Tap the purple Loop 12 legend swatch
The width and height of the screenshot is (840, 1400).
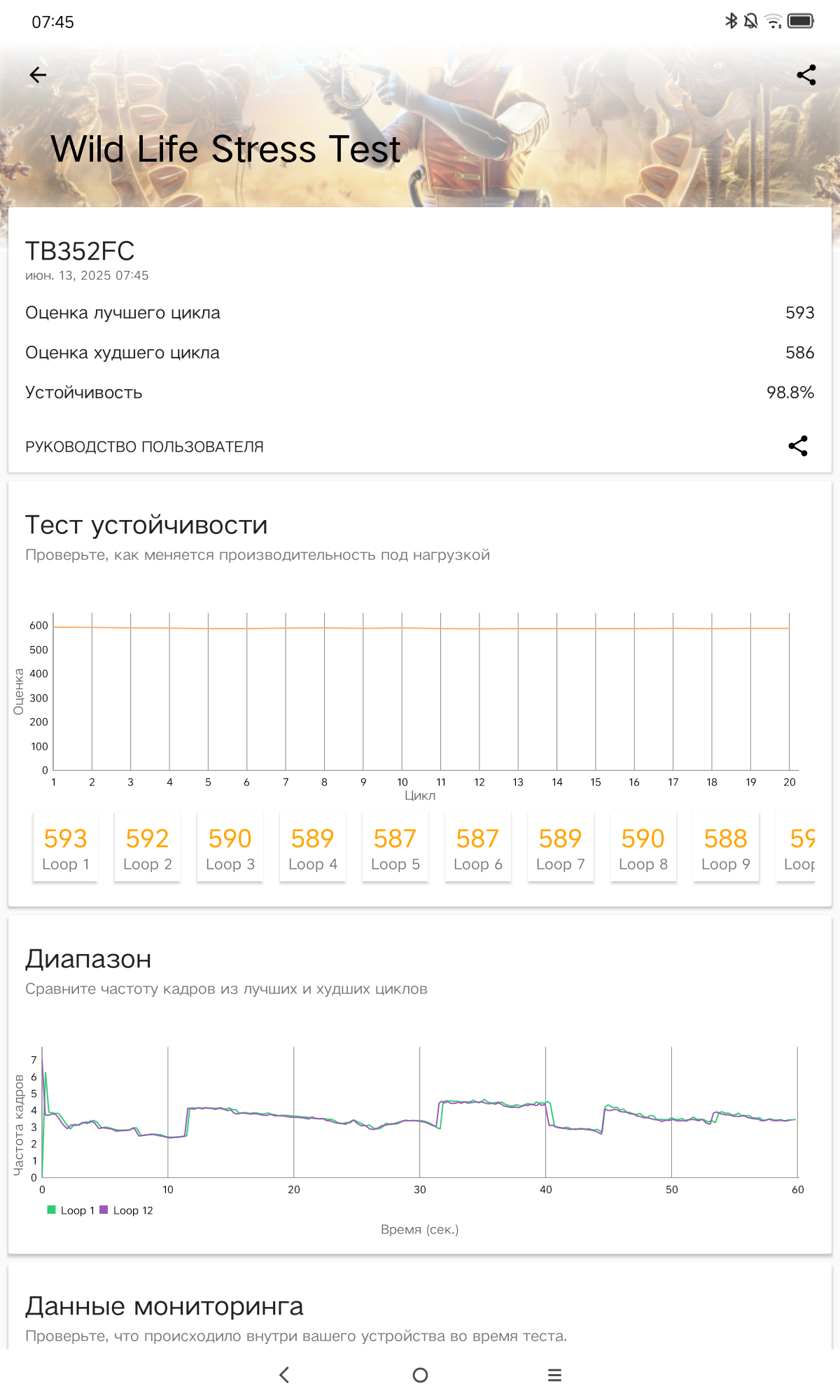[x=104, y=1210]
